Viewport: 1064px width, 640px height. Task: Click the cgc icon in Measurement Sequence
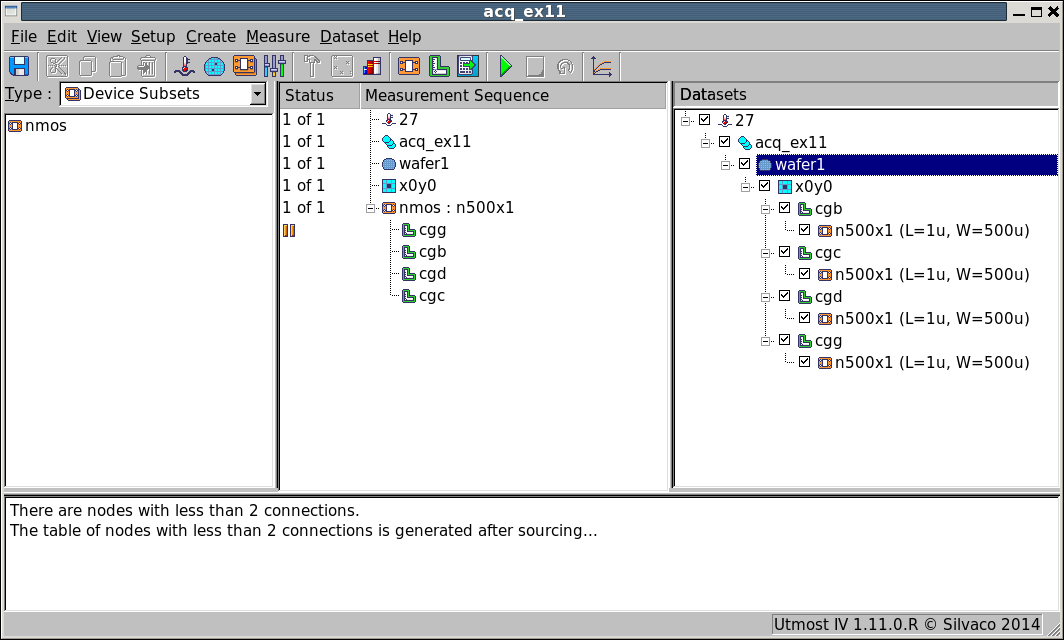pos(408,296)
